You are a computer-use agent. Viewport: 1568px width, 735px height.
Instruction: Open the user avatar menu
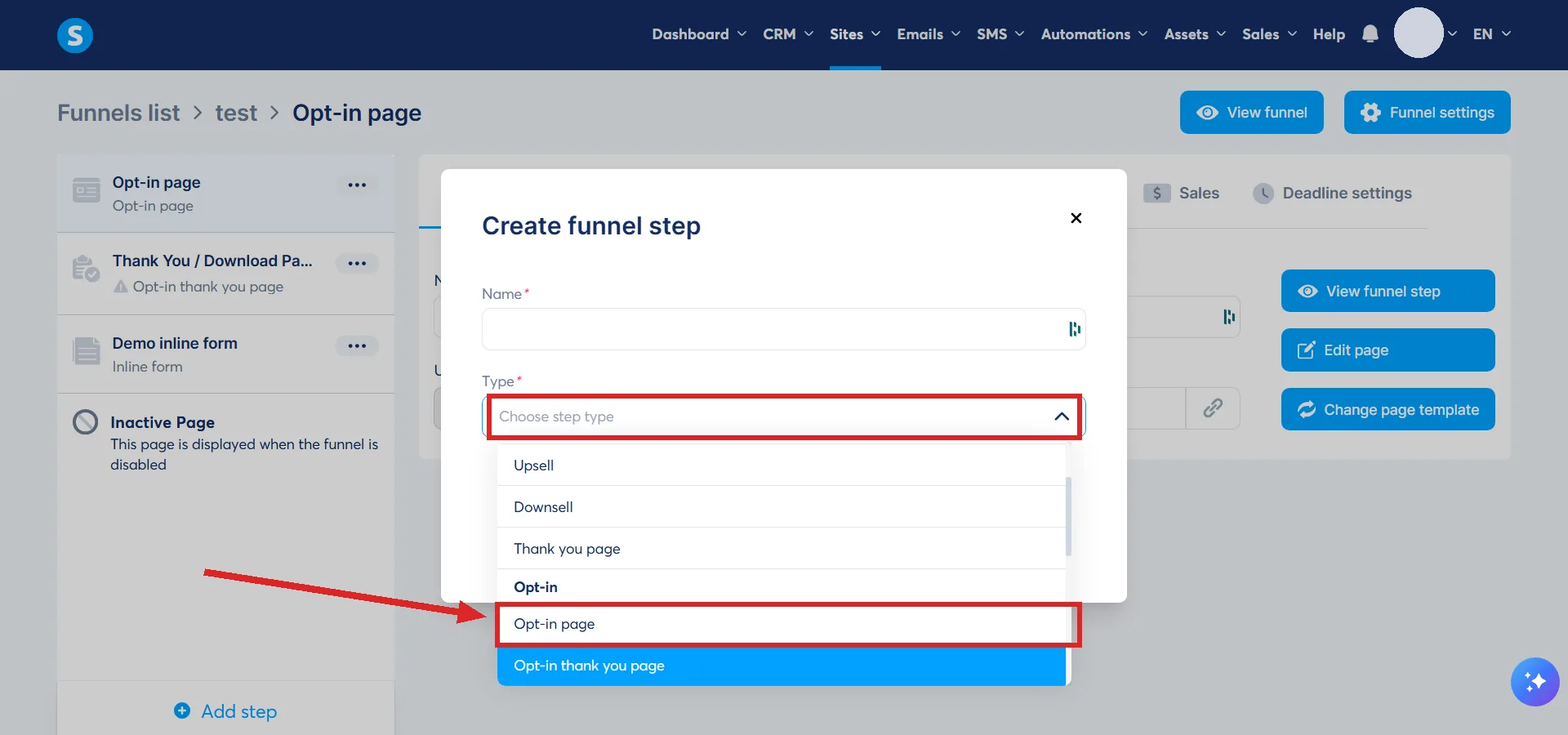pyautogui.click(x=1419, y=33)
